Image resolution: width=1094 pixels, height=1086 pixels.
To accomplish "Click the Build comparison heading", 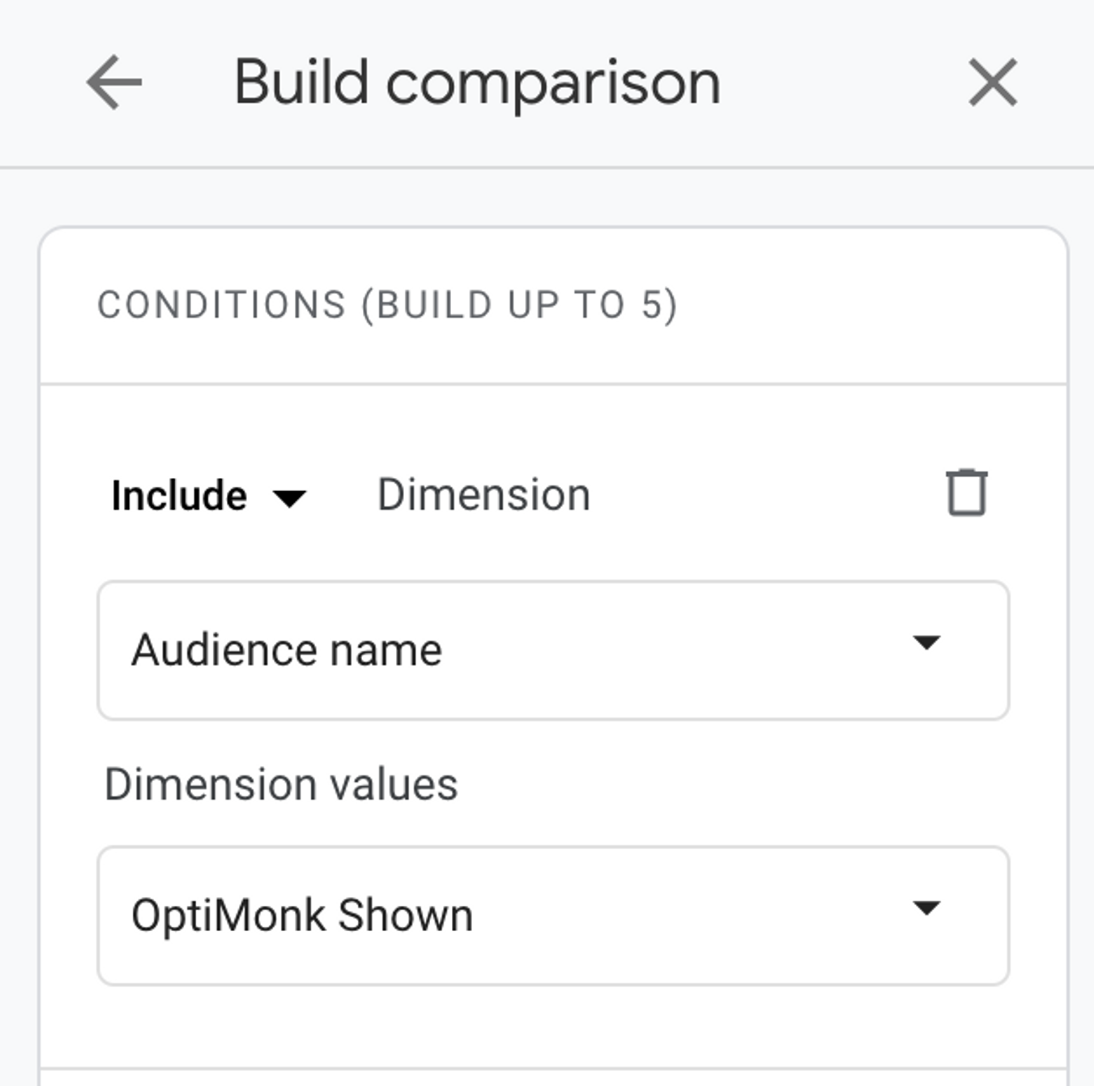I will 477,83.
